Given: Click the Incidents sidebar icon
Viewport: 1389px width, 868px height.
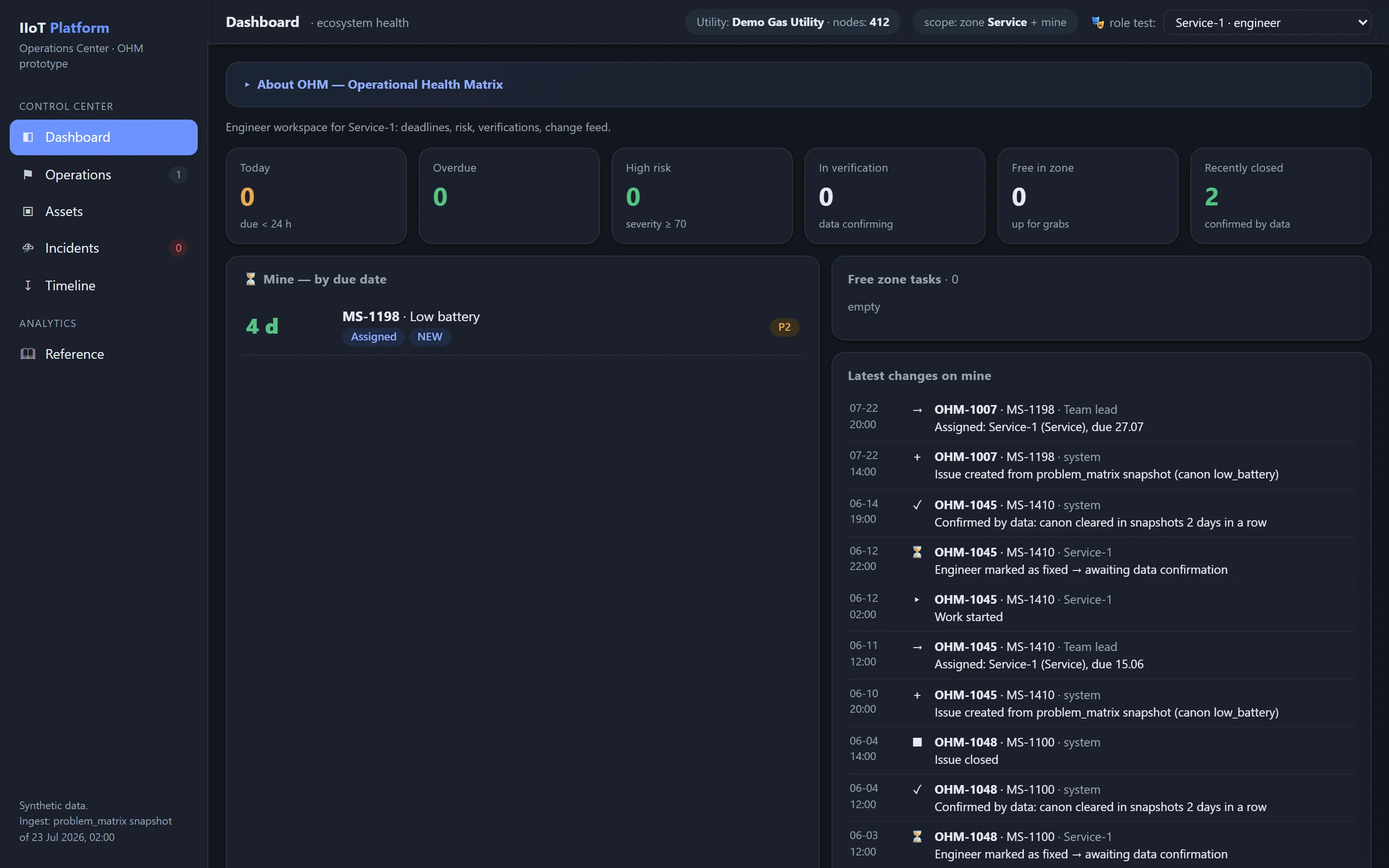Looking at the screenshot, I should point(27,248).
